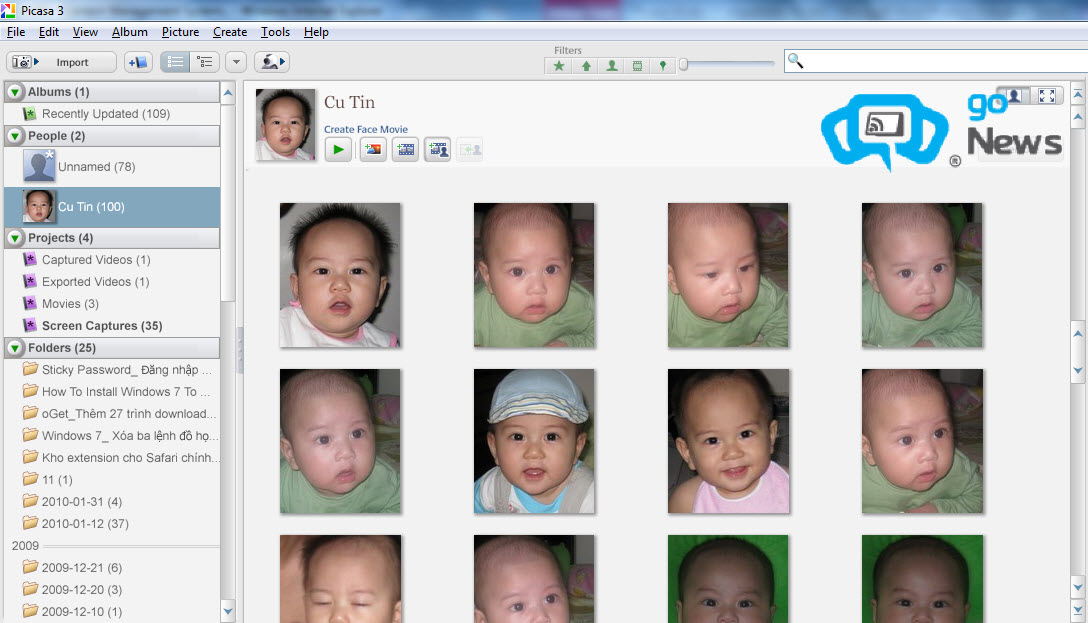
Task: Click the Captured Videos project icon
Action: pyautogui.click(x=29, y=259)
